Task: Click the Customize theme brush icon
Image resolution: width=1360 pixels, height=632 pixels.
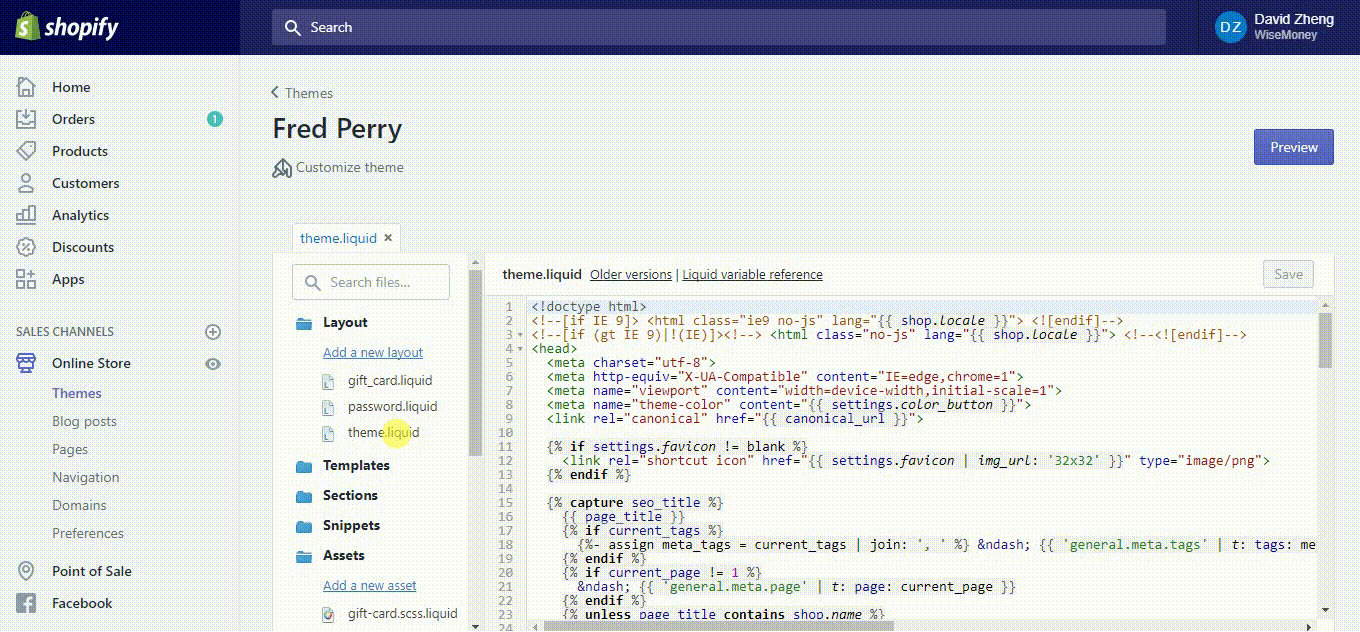Action: pyautogui.click(x=282, y=168)
